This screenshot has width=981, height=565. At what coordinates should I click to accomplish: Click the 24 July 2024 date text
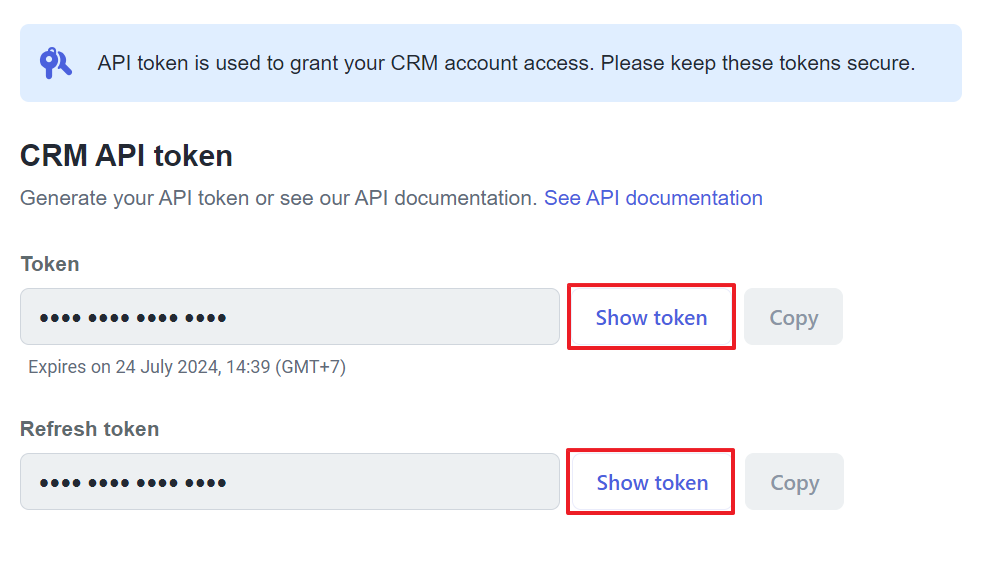click(x=168, y=367)
